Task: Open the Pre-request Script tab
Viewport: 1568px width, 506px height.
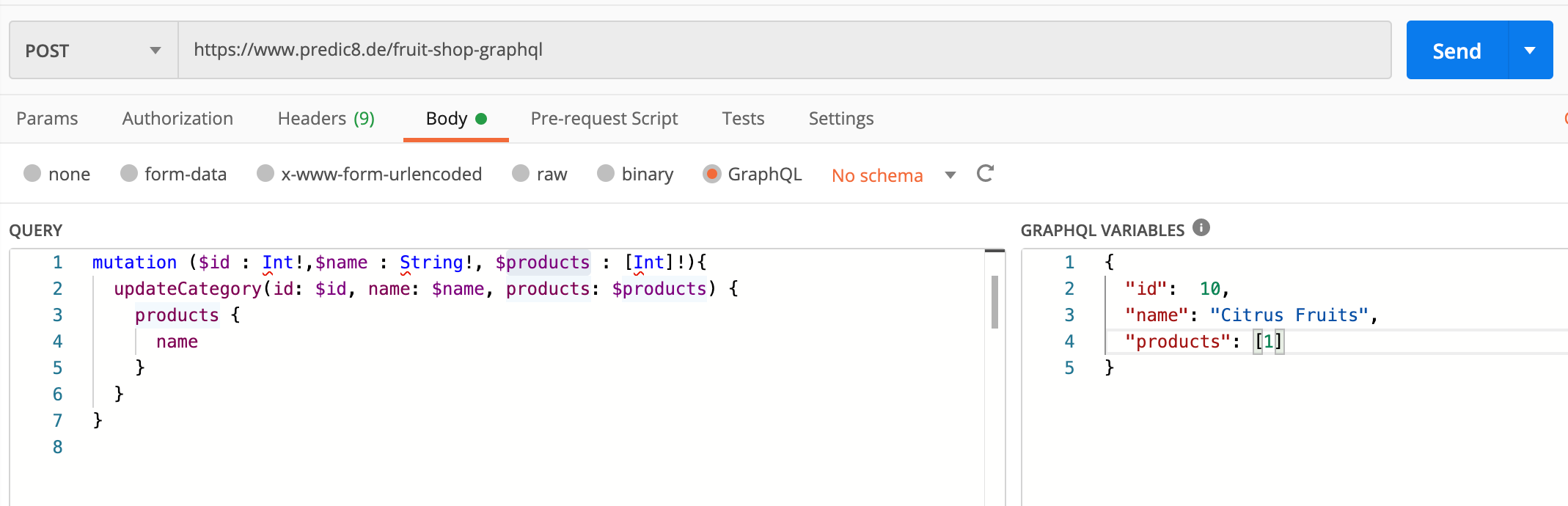Action: click(604, 118)
